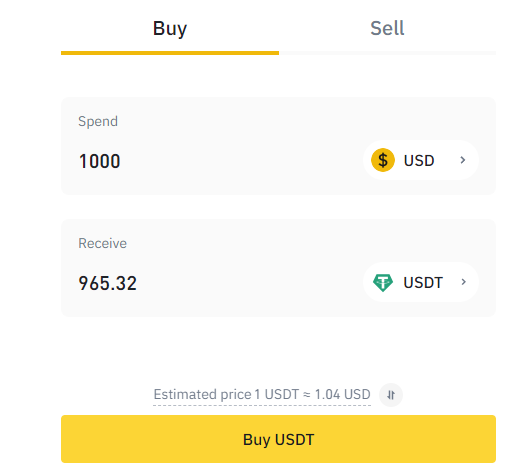Click the Buy USDT button
The width and height of the screenshot is (523, 474).
click(279, 439)
